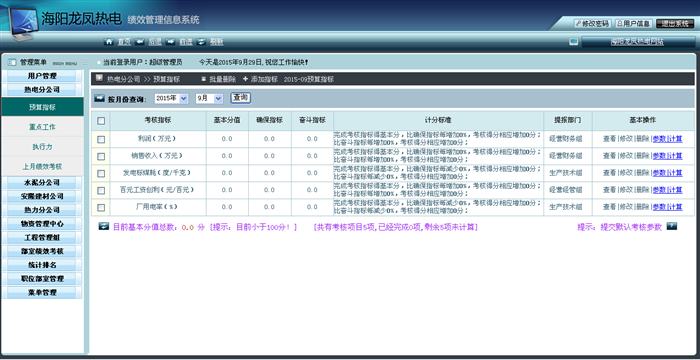Click 参数 in the 利润(万元) row
The width and height of the screenshot is (700, 360).
click(x=659, y=139)
